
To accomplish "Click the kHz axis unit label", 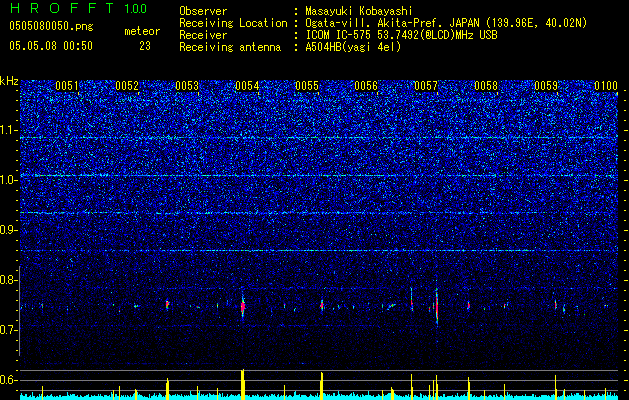I will [9, 81].
